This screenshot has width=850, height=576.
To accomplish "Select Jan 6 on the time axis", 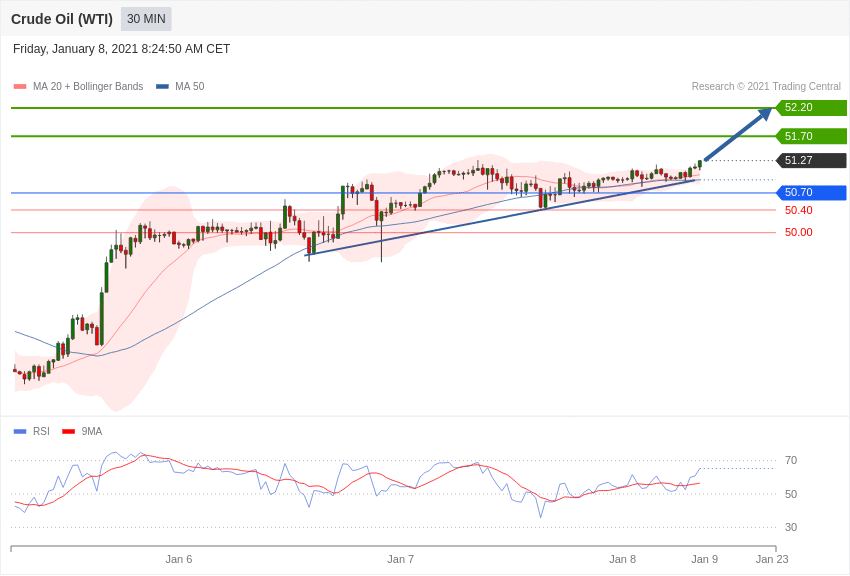I will (179, 559).
